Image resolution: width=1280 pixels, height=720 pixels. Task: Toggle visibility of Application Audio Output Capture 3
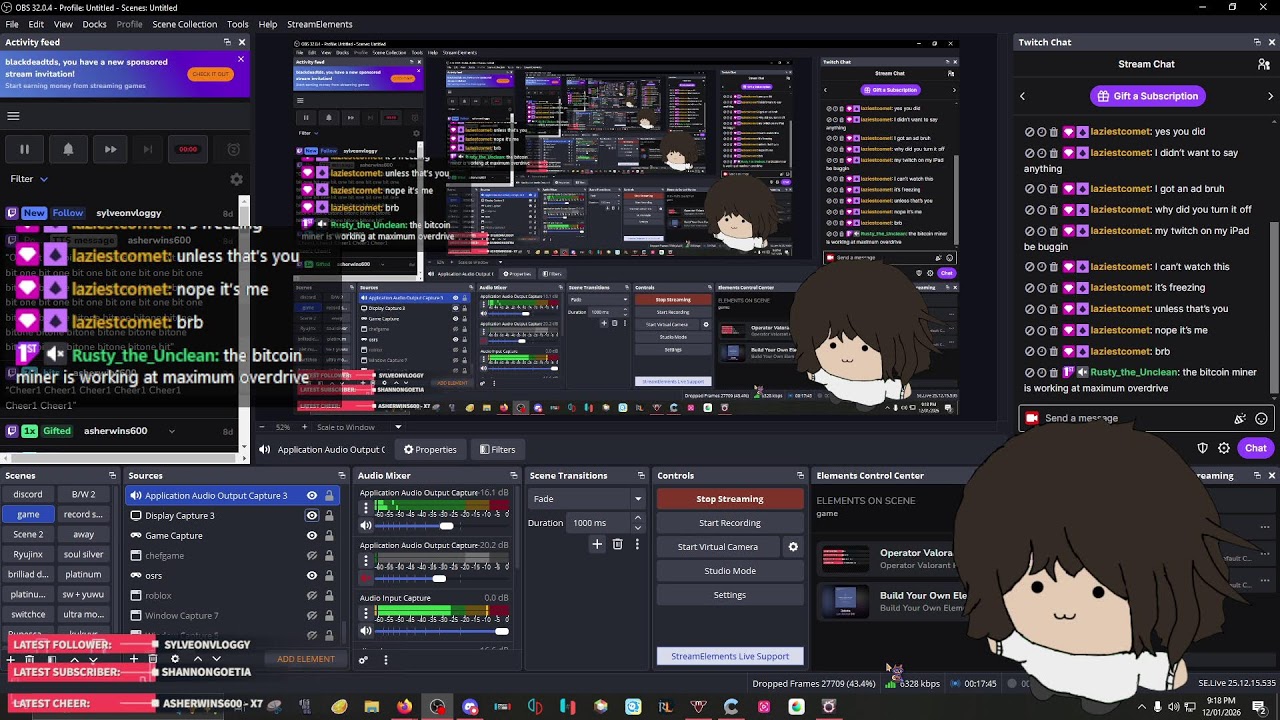(x=312, y=495)
